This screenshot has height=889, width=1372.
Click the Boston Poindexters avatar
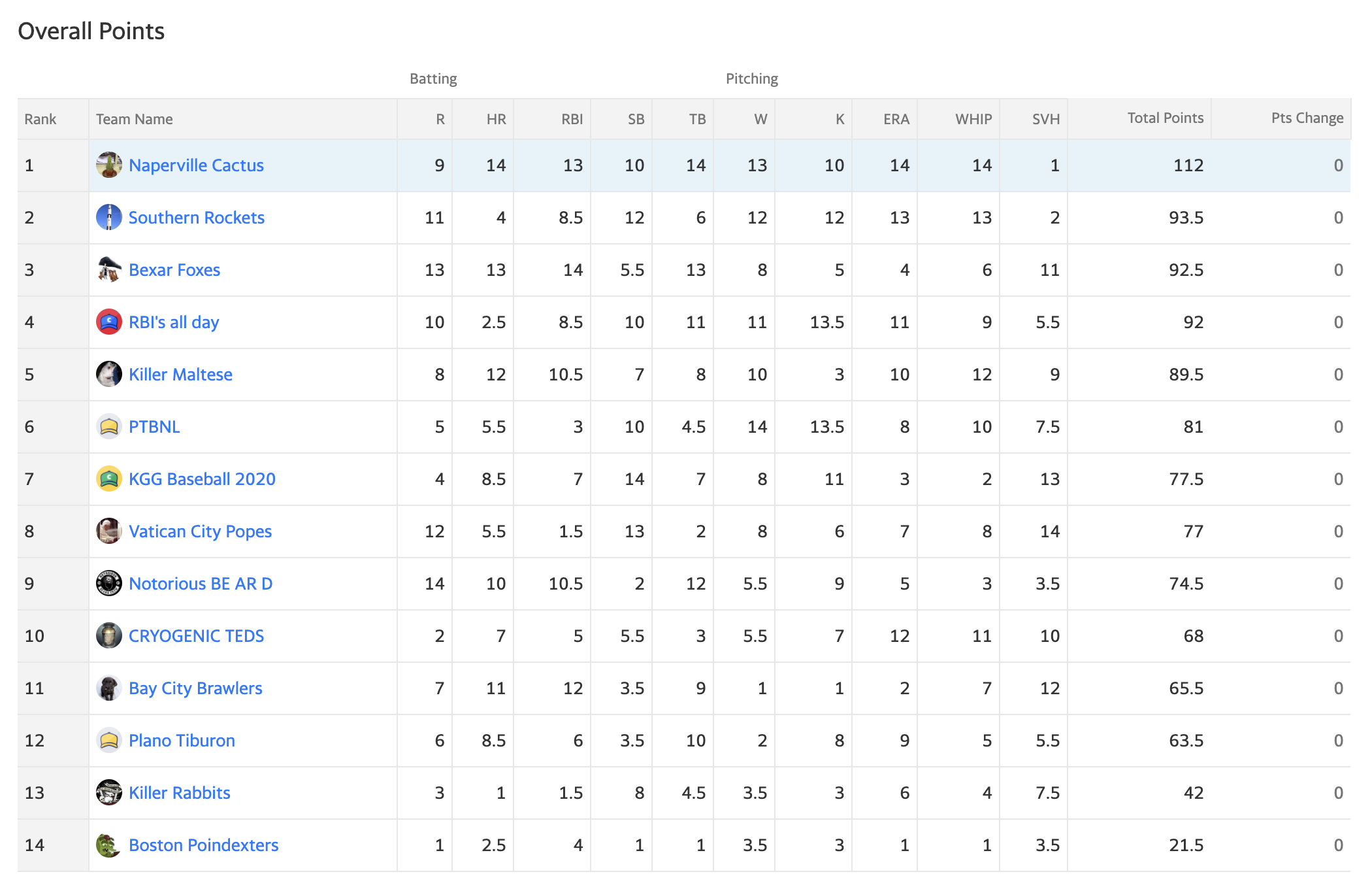[109, 845]
